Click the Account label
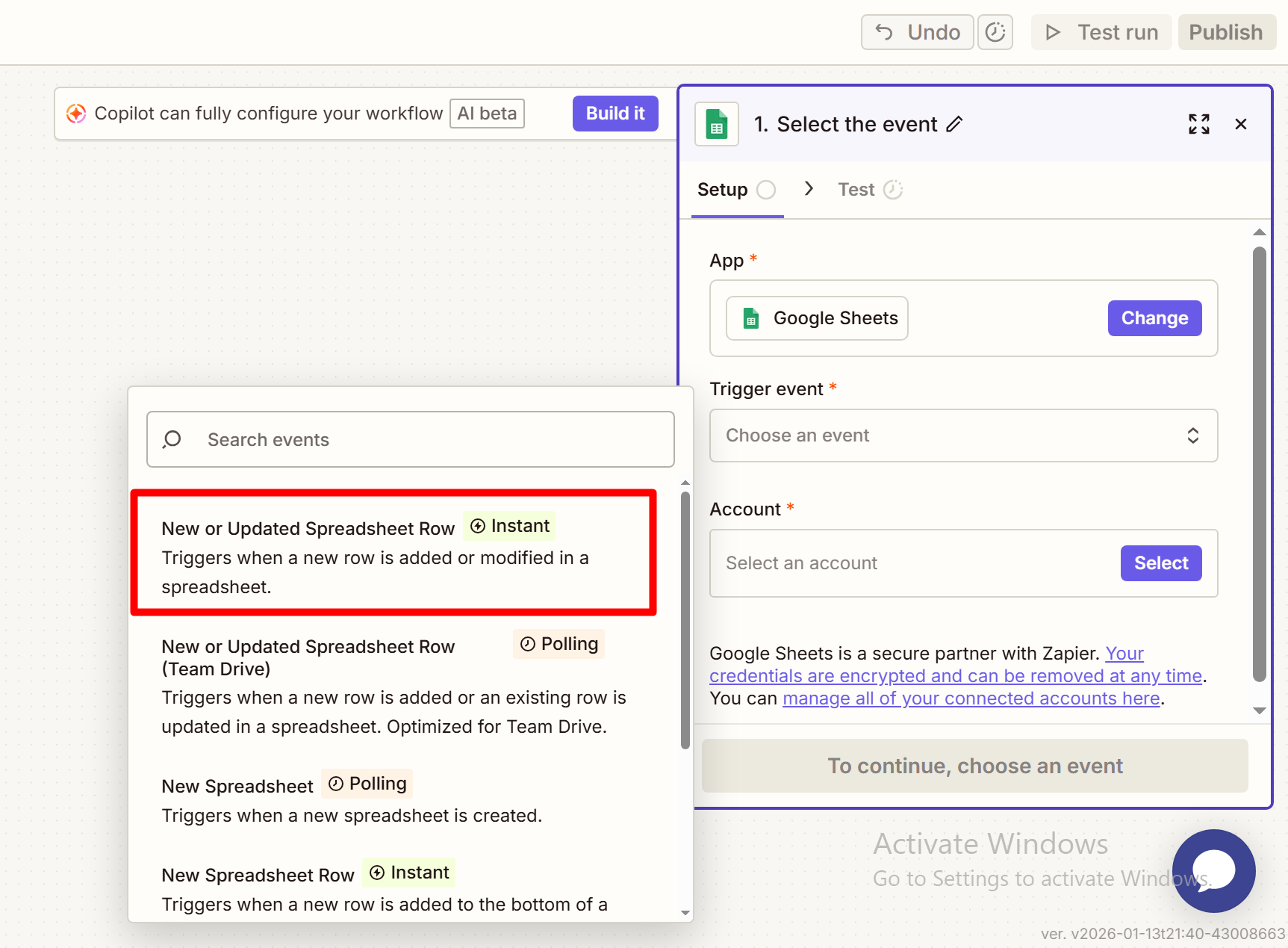The height and width of the screenshot is (948, 1288). (x=745, y=509)
